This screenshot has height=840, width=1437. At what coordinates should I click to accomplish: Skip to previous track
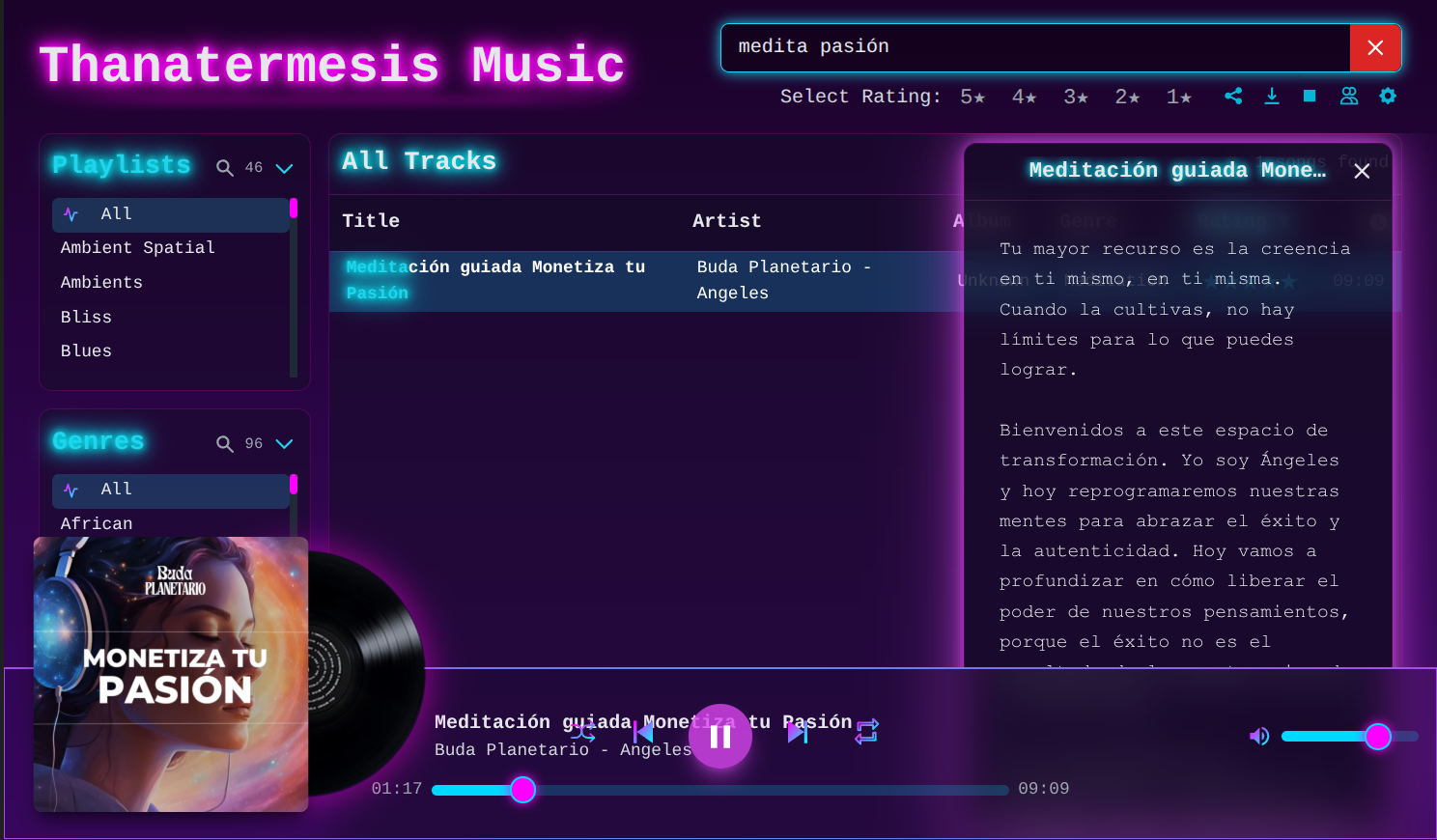(643, 732)
